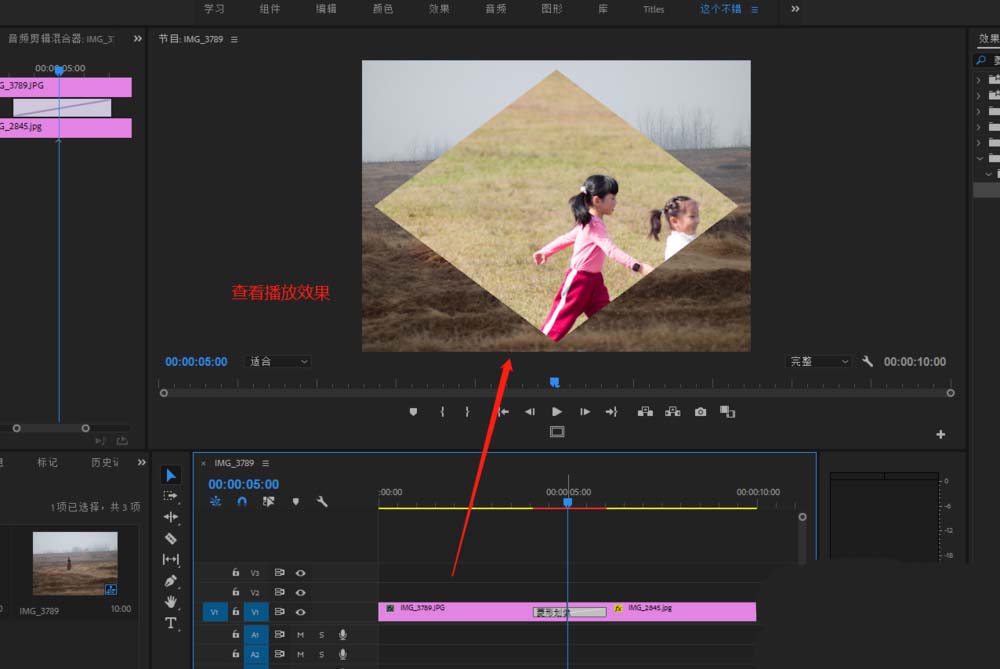
Task: Toggle V1 track visibility eye
Action: point(300,612)
